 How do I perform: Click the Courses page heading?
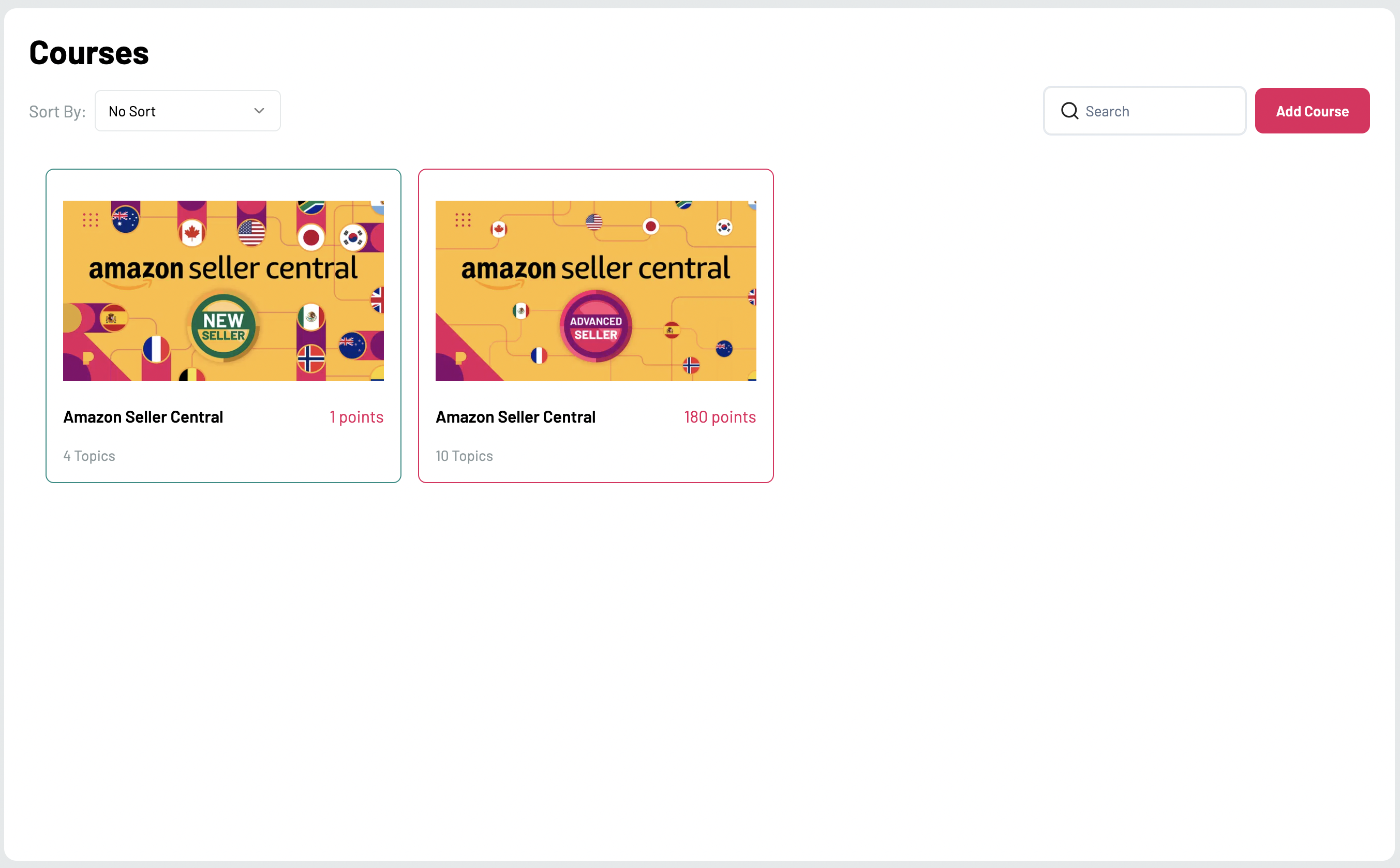(x=89, y=53)
